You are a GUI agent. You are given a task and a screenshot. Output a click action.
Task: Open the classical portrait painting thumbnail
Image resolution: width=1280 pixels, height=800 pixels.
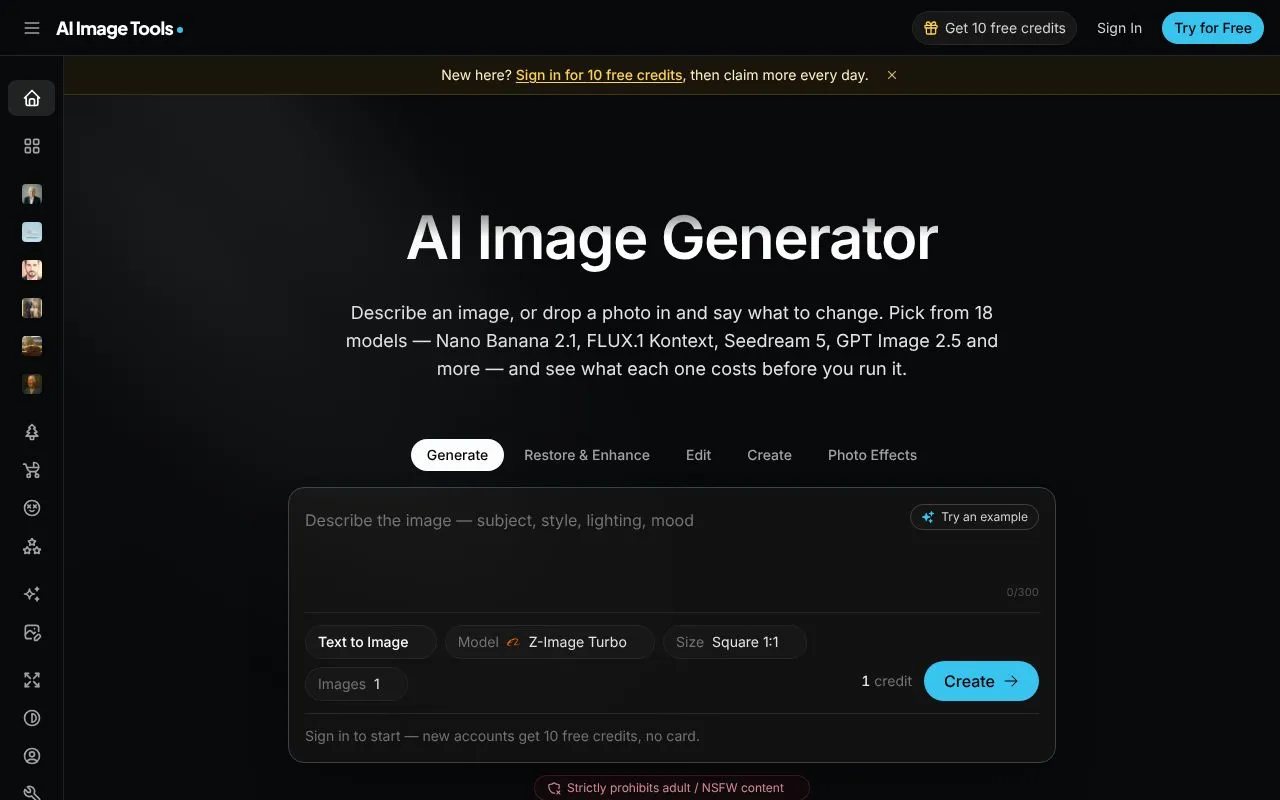pyautogui.click(x=32, y=384)
